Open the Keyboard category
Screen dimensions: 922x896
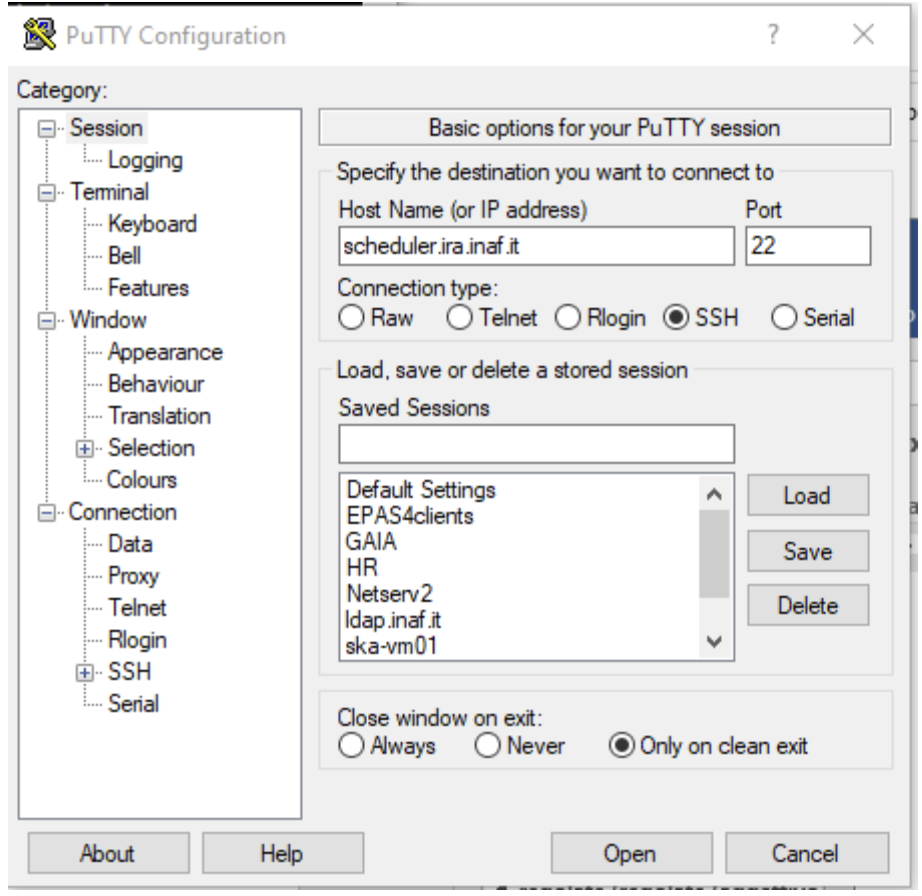point(152,224)
